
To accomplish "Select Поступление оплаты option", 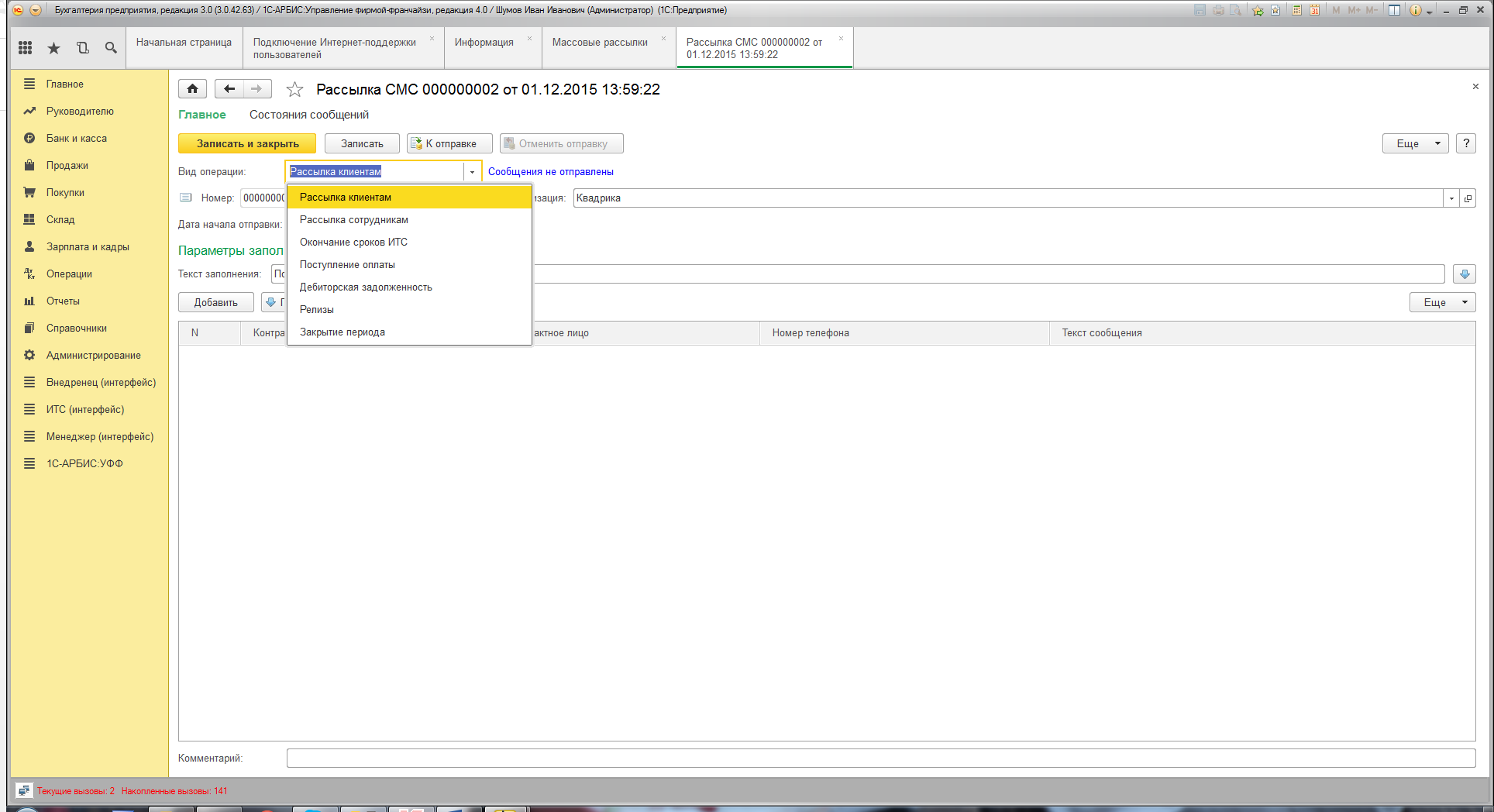I will point(409,265).
